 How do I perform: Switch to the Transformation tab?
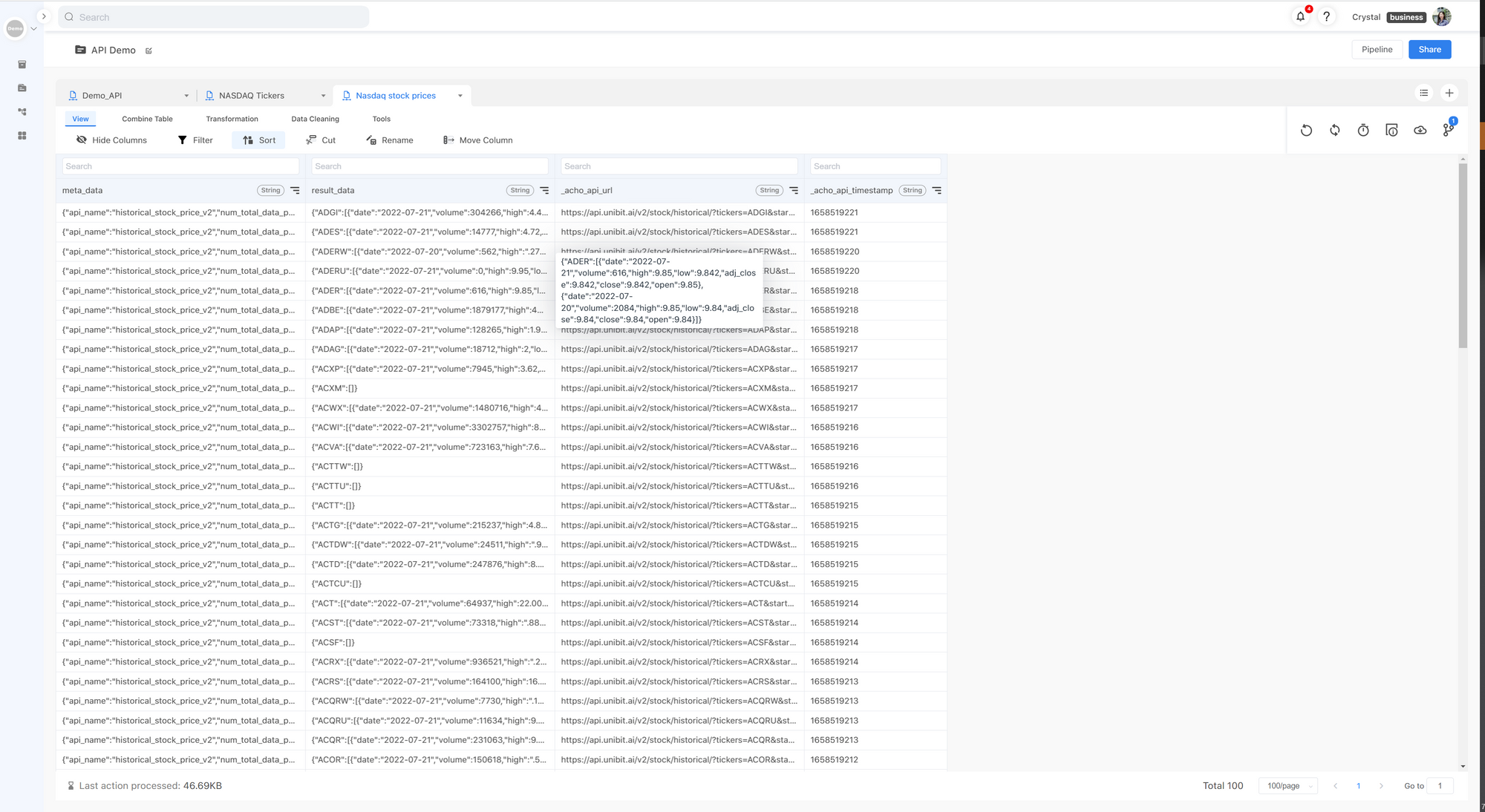232,119
